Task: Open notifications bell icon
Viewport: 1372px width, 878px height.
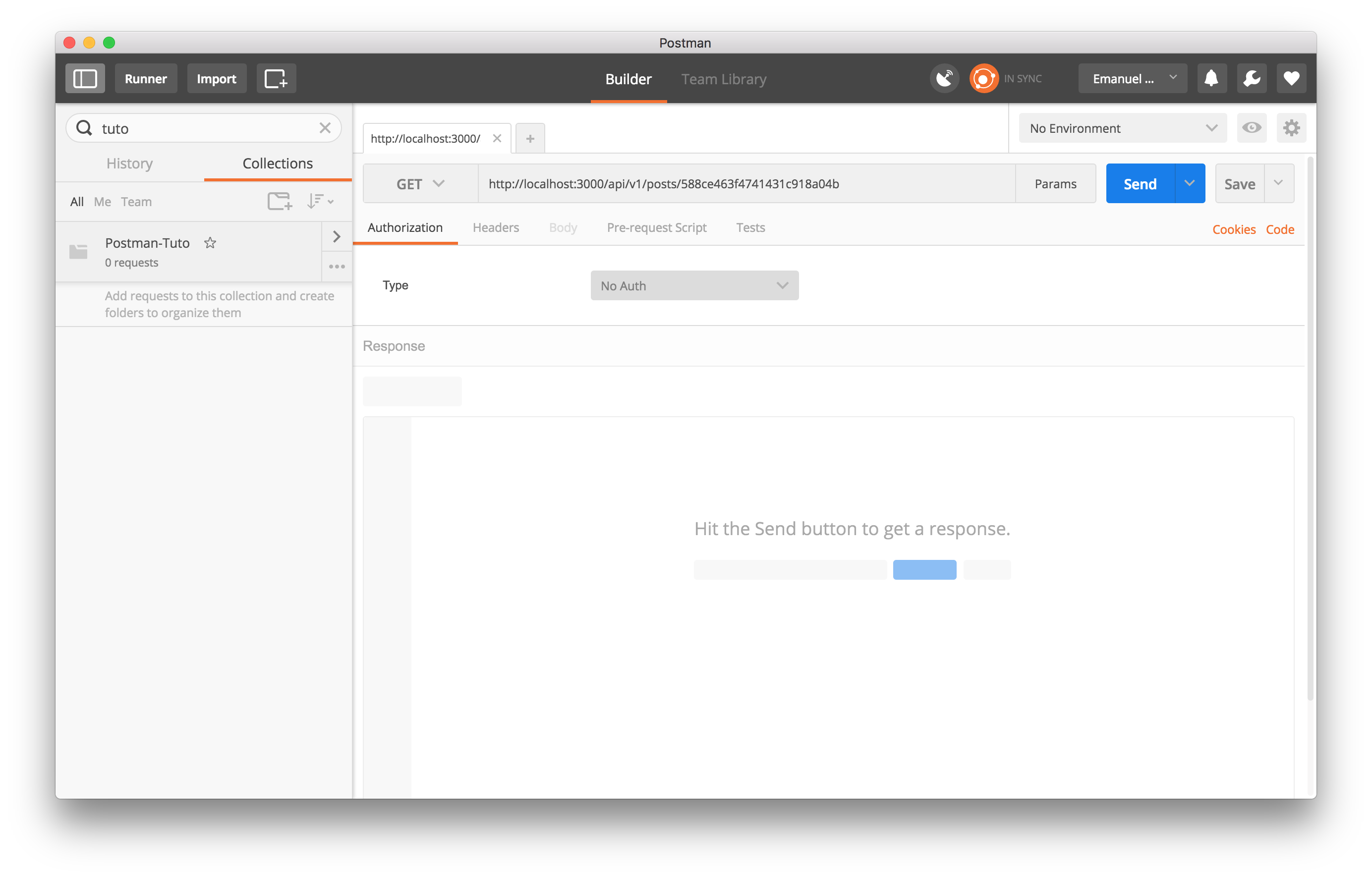Action: [x=1211, y=78]
